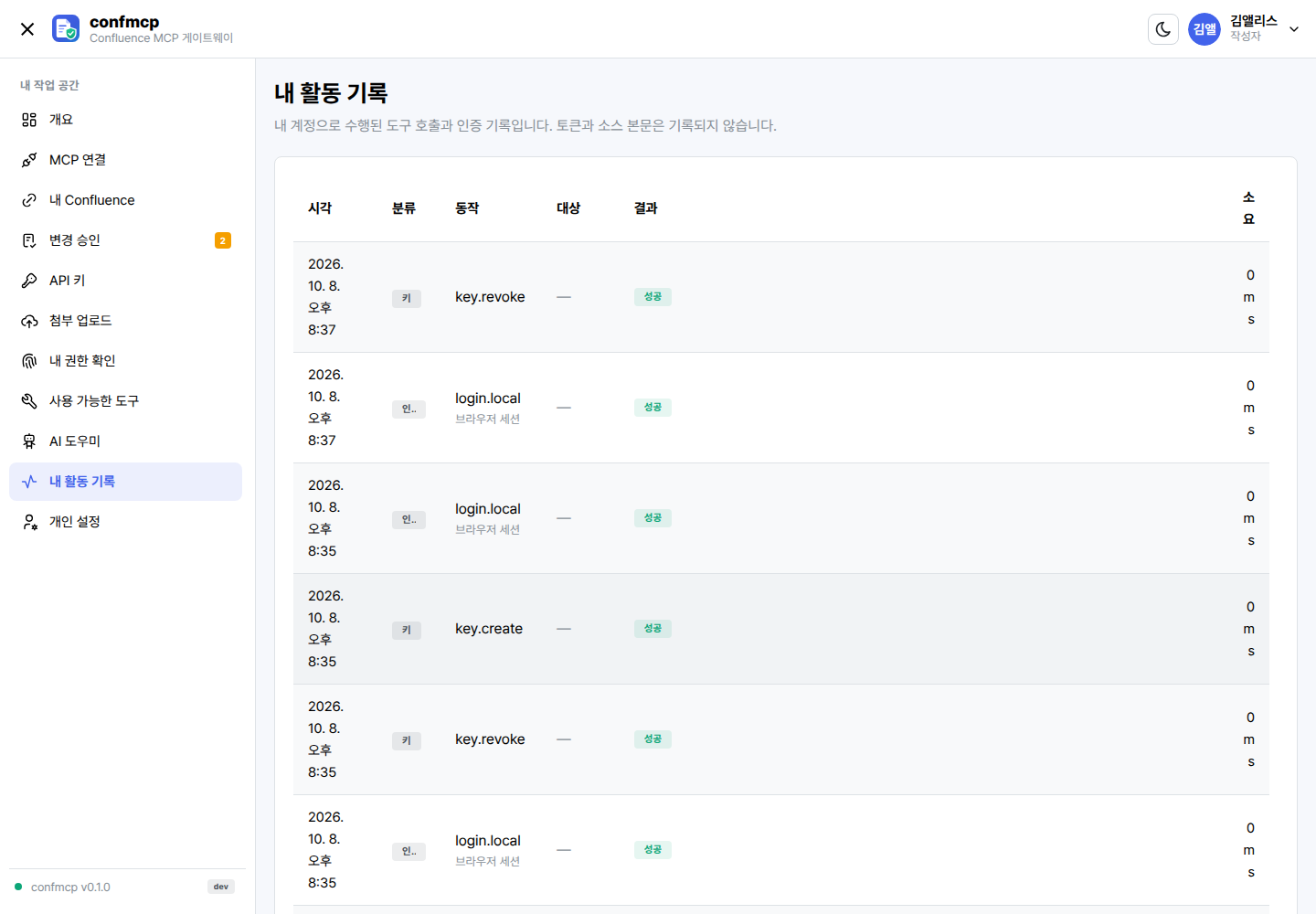Click the 개인 설정 user gear icon
Screen dimensions: 1316x914
[x=29, y=522]
